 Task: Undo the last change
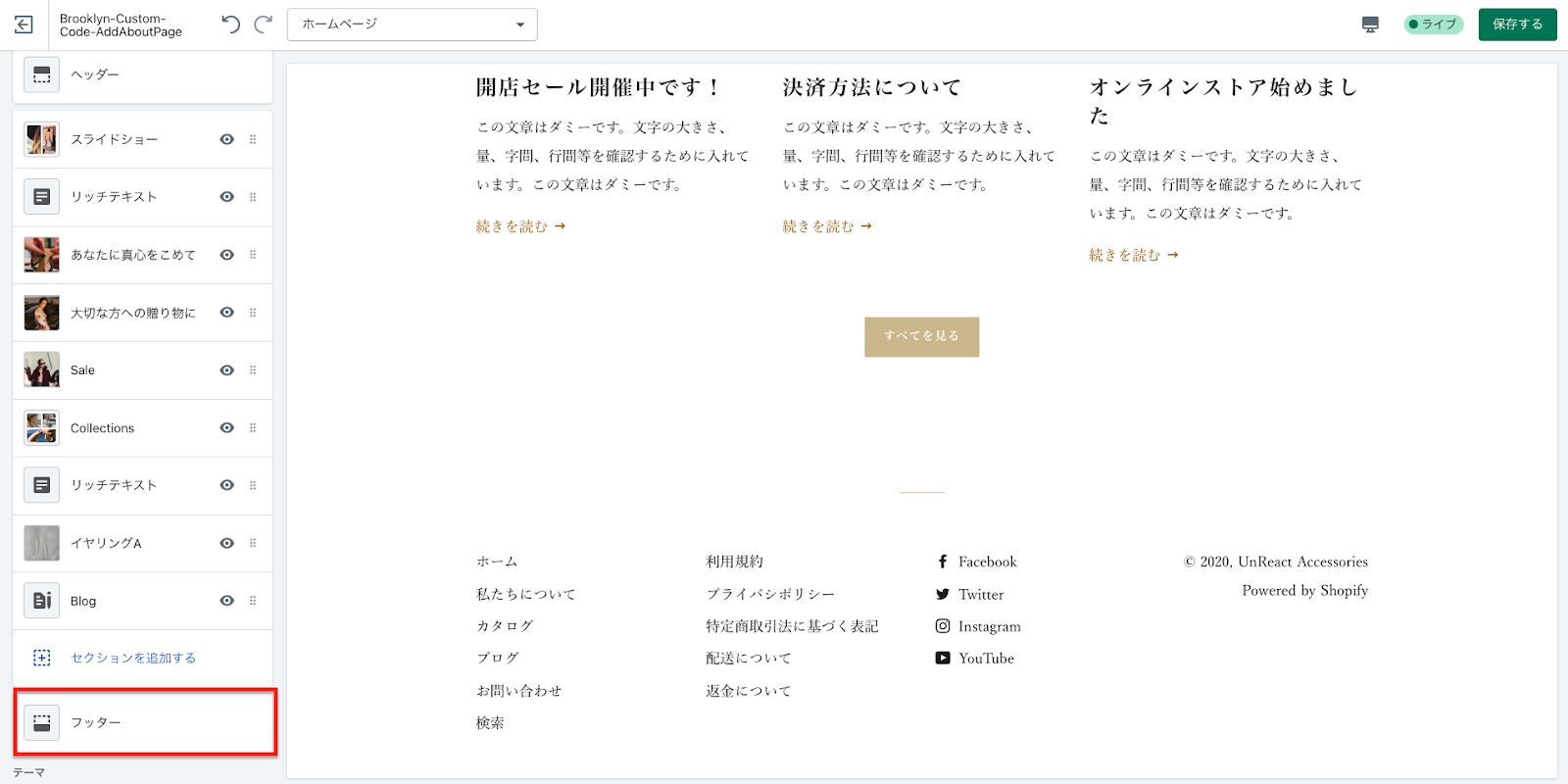(231, 24)
